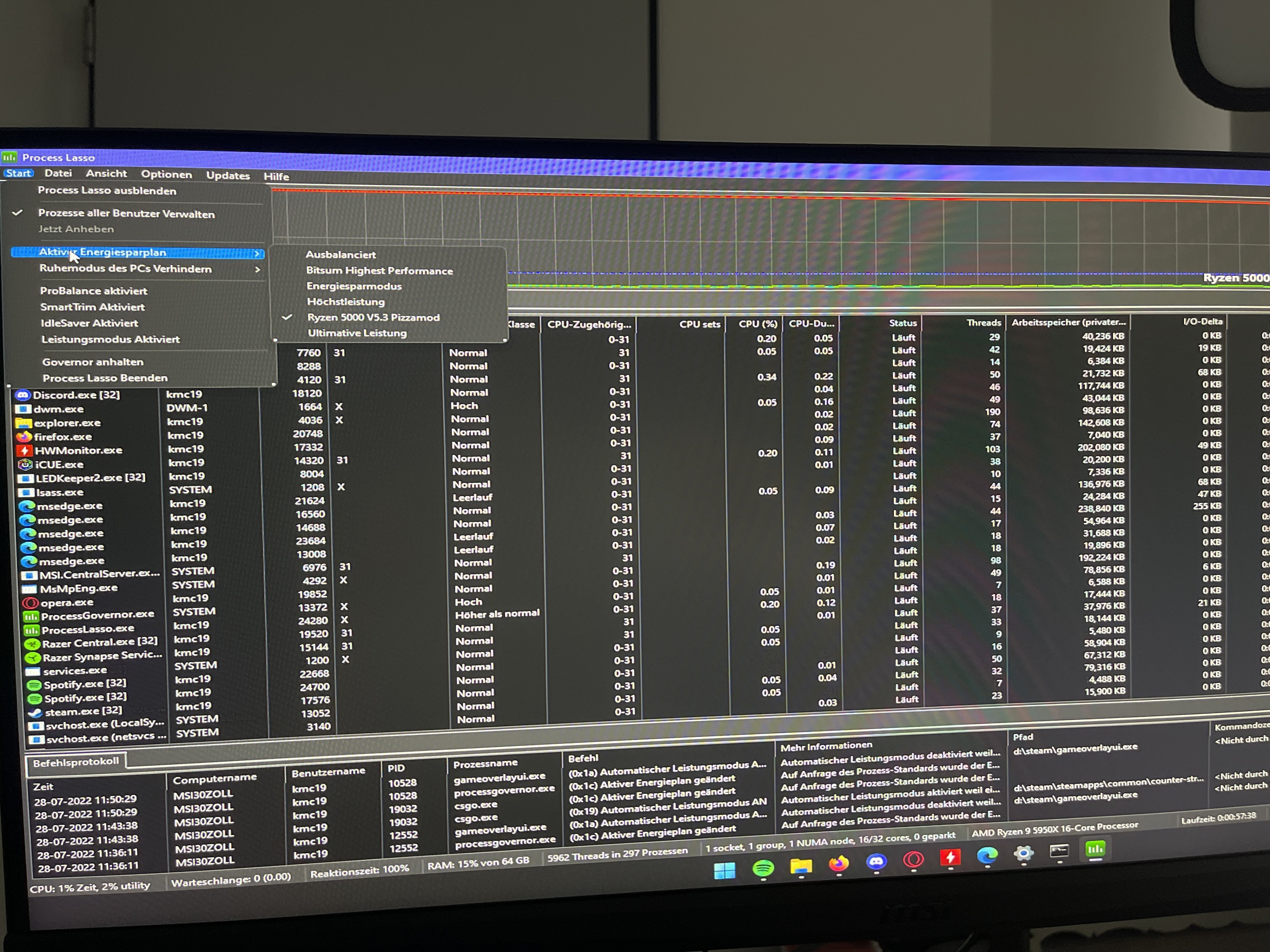The image size is (1270, 952).
Task: Click the firefox.exe process icon
Action: point(24,437)
